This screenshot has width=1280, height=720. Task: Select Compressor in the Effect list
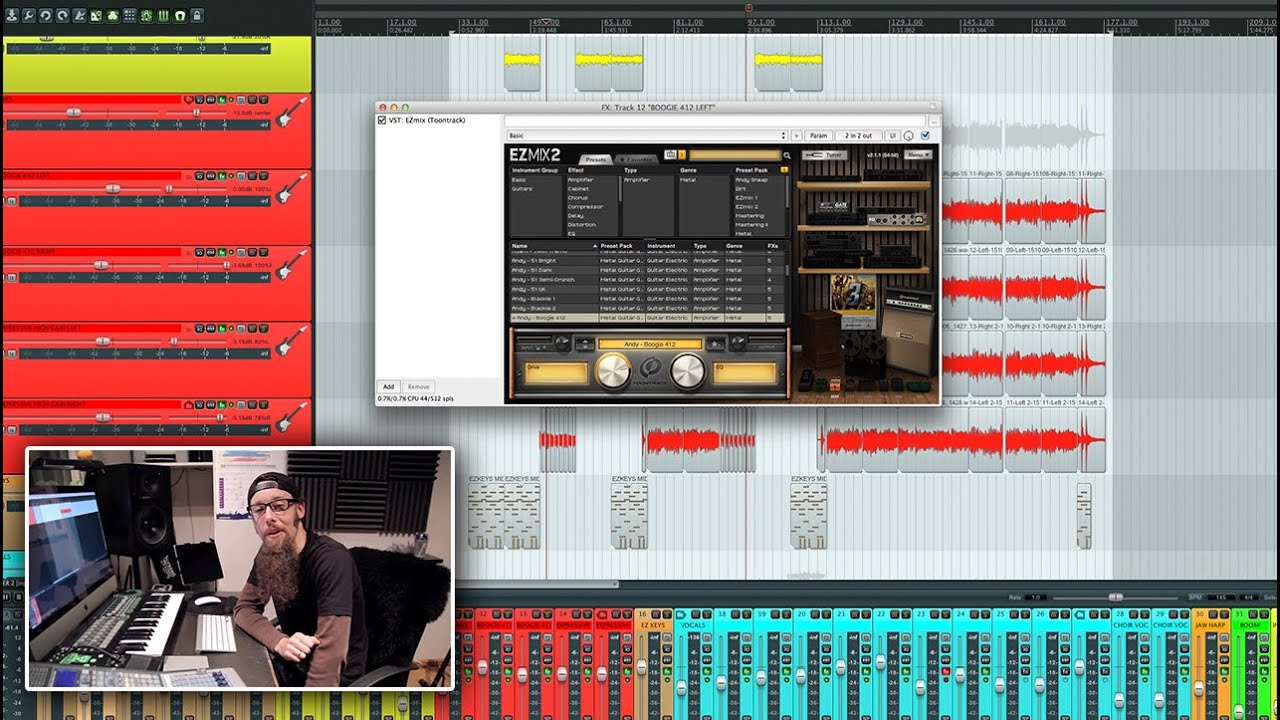[585, 206]
